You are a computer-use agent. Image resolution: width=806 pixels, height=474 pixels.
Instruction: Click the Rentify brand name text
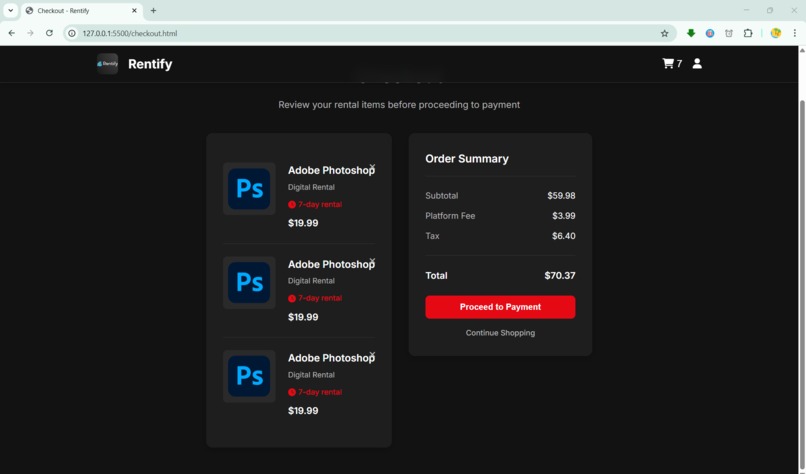(x=150, y=64)
